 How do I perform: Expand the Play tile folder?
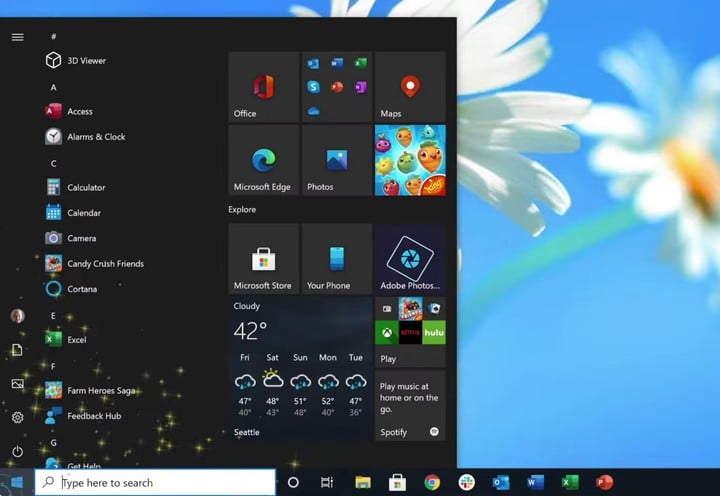(410, 333)
